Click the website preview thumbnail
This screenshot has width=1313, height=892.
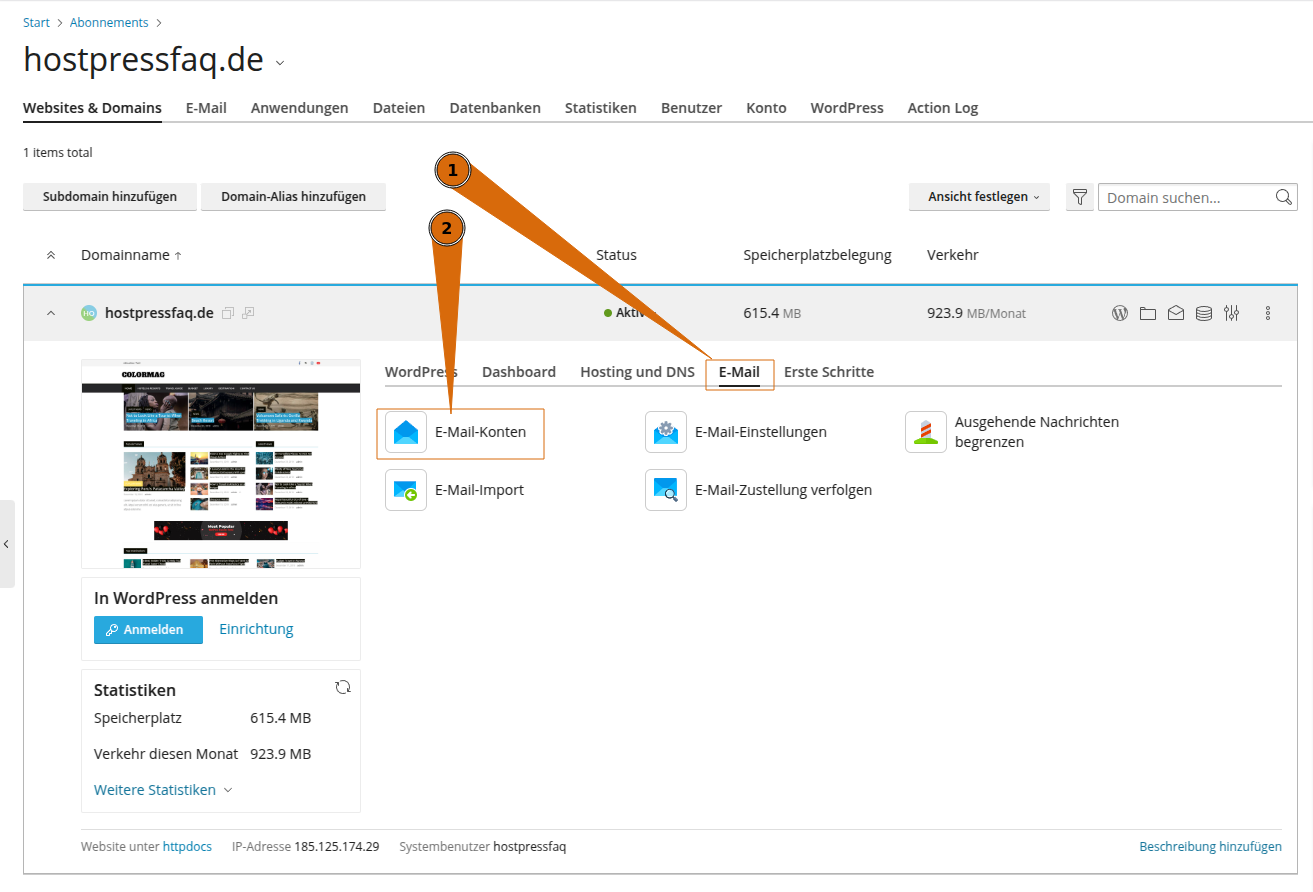point(221,464)
